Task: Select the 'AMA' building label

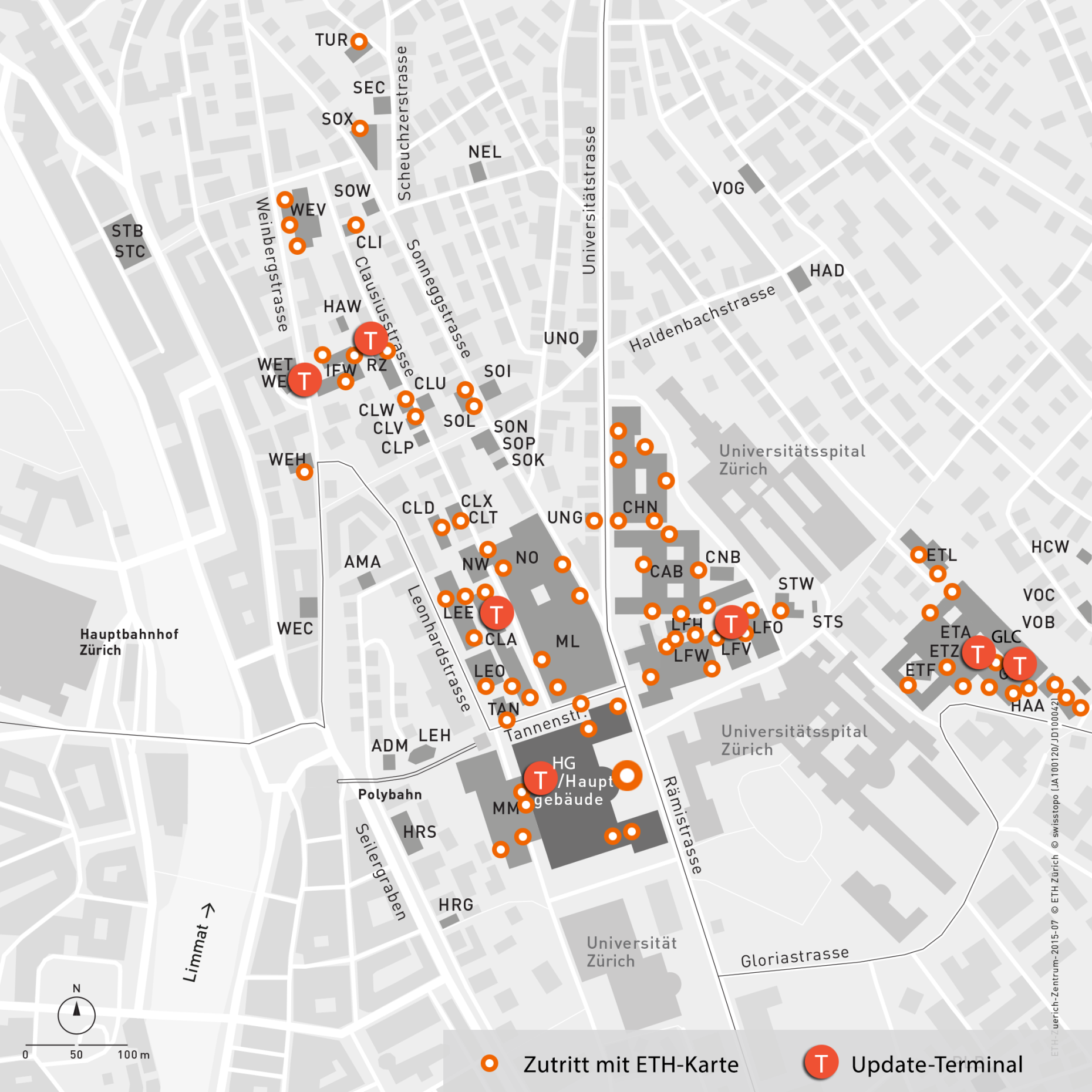Action: tap(362, 562)
